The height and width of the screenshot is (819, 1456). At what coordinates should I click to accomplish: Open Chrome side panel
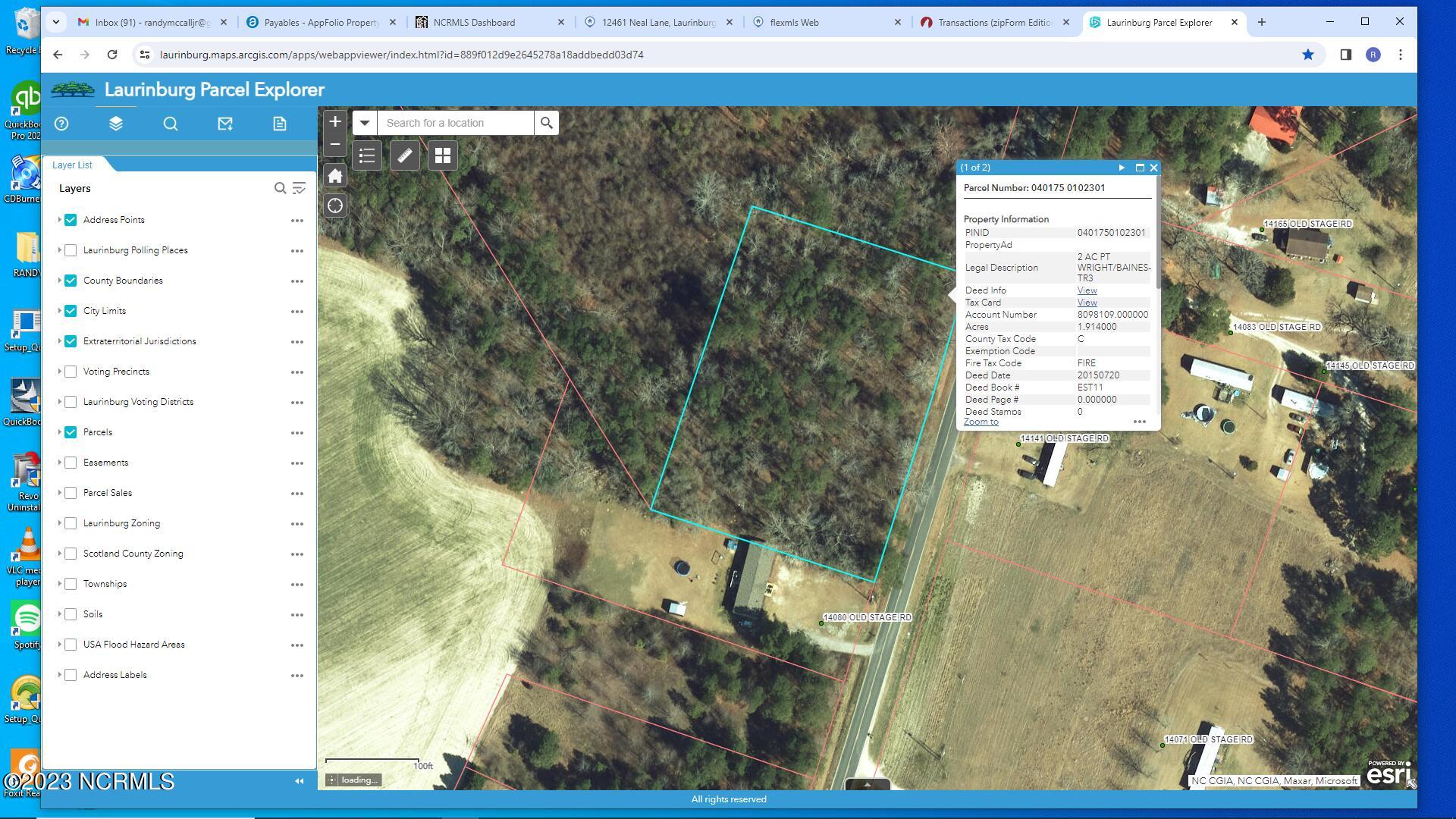click(x=1346, y=55)
